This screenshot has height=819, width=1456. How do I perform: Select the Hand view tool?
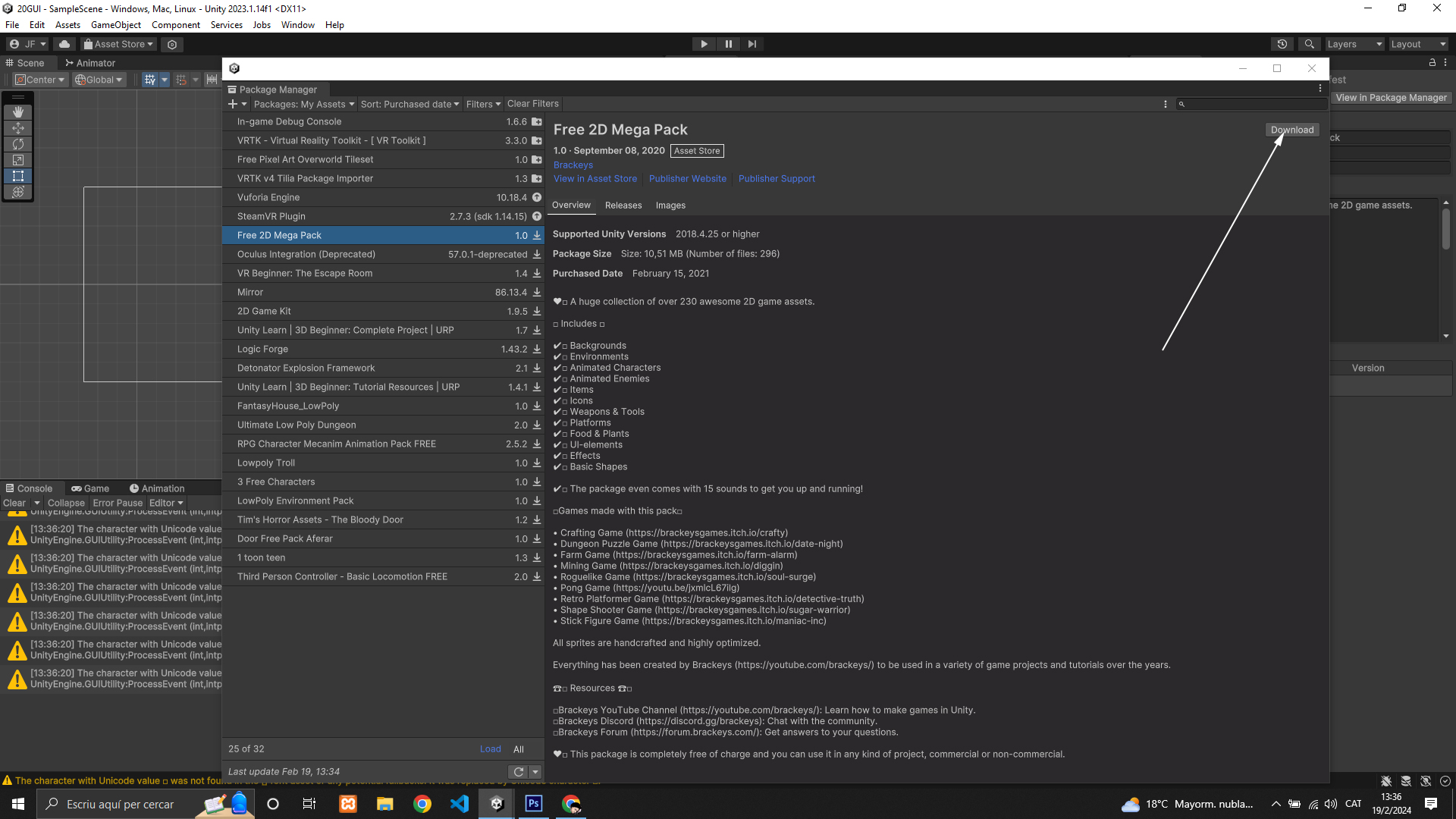[x=18, y=112]
